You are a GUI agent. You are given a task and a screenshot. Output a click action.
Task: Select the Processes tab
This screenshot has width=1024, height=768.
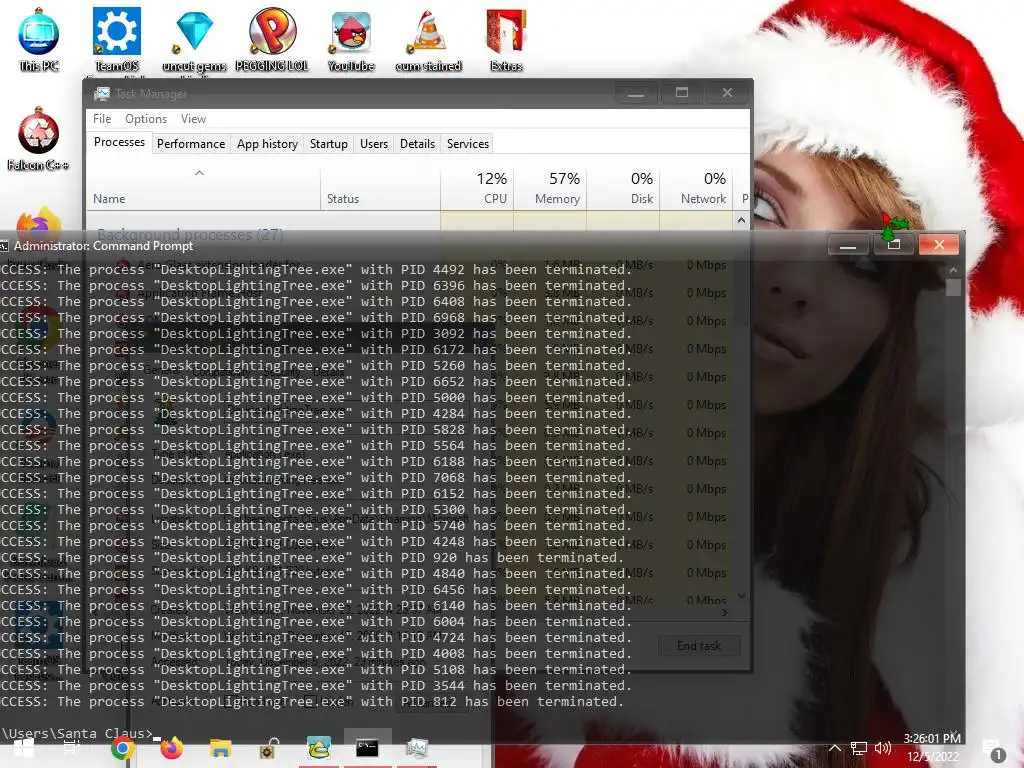(119, 142)
